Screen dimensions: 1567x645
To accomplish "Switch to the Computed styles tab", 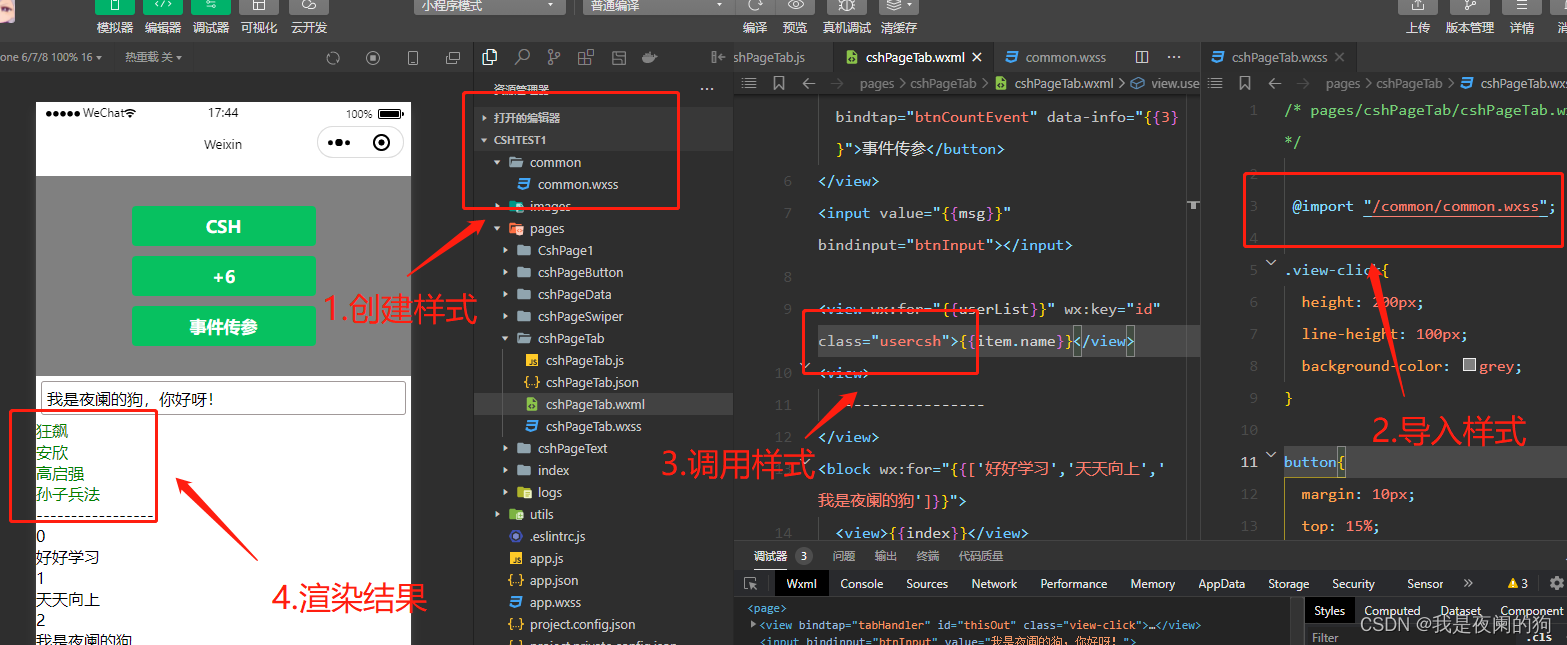I will [1392, 611].
